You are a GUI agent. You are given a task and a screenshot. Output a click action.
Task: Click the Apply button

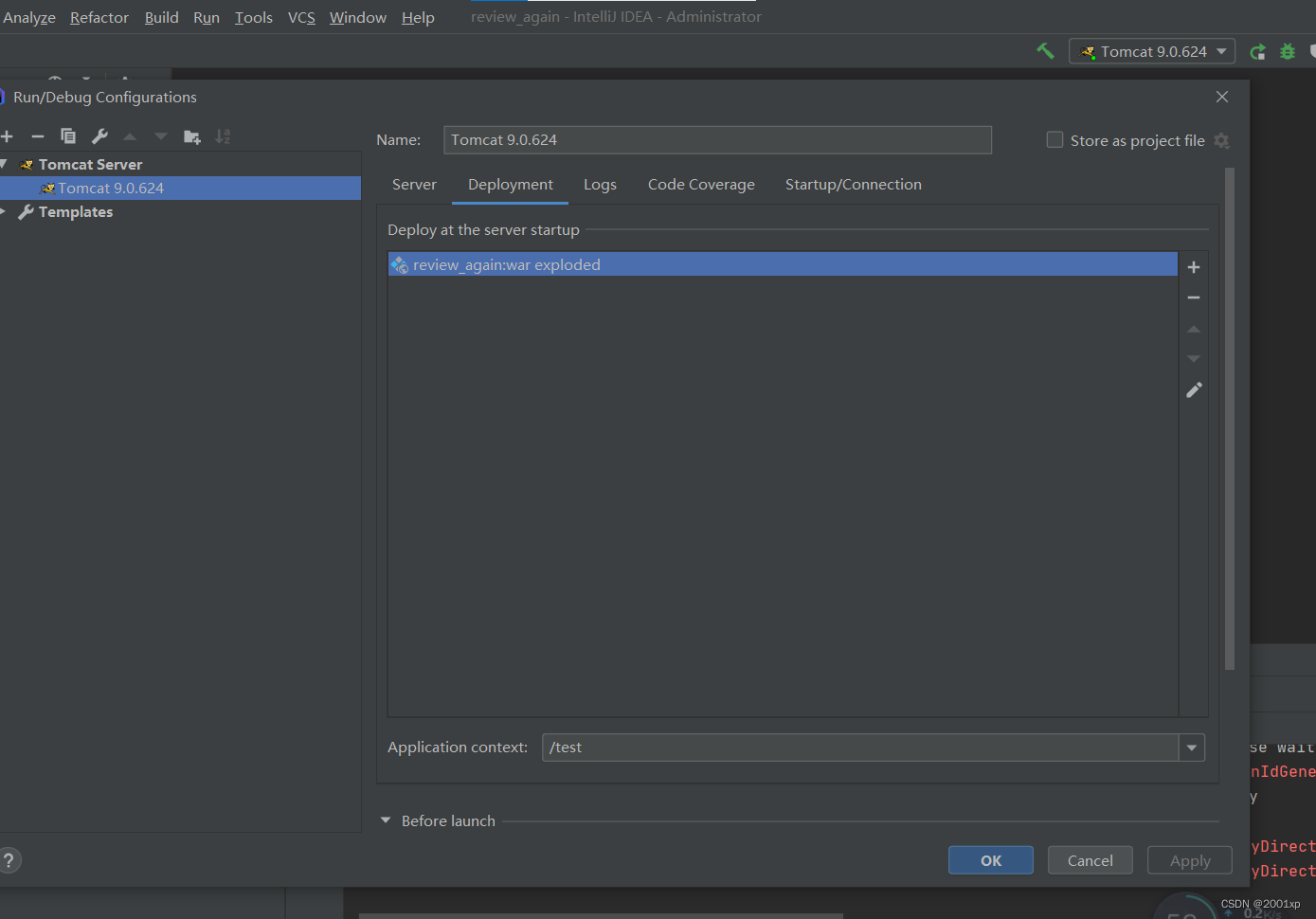[1190, 860]
